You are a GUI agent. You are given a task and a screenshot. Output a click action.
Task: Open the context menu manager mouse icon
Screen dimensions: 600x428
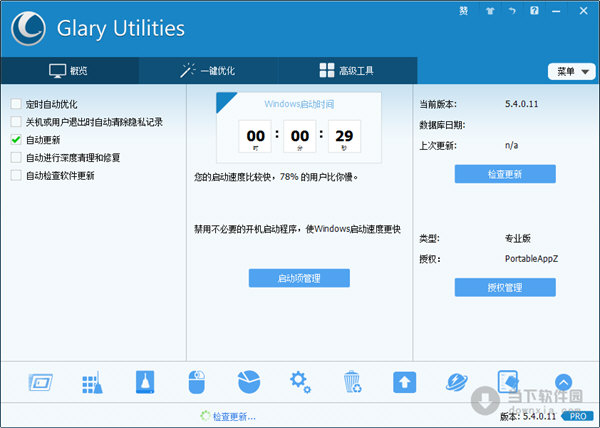click(x=197, y=382)
